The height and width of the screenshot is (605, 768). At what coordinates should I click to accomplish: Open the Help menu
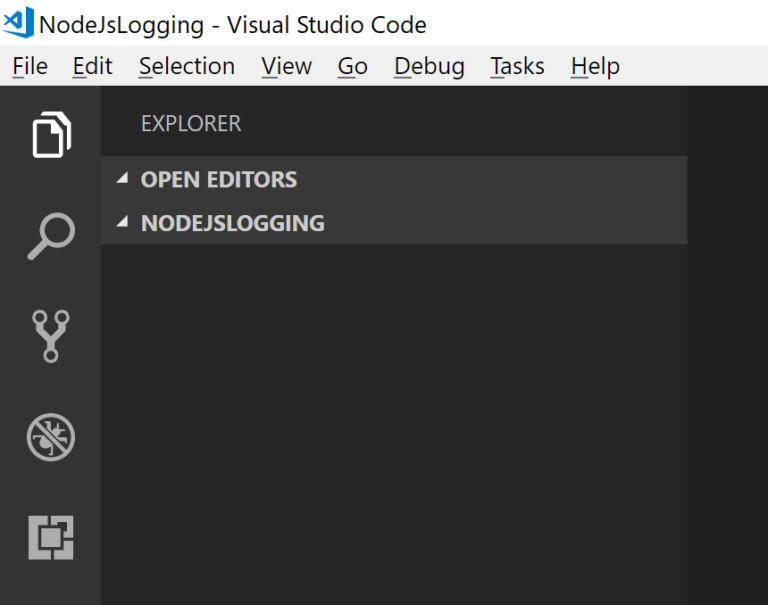[x=595, y=66]
